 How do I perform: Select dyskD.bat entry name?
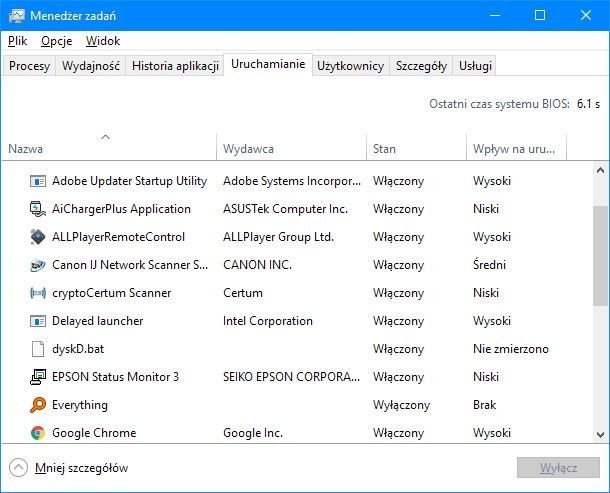78,349
